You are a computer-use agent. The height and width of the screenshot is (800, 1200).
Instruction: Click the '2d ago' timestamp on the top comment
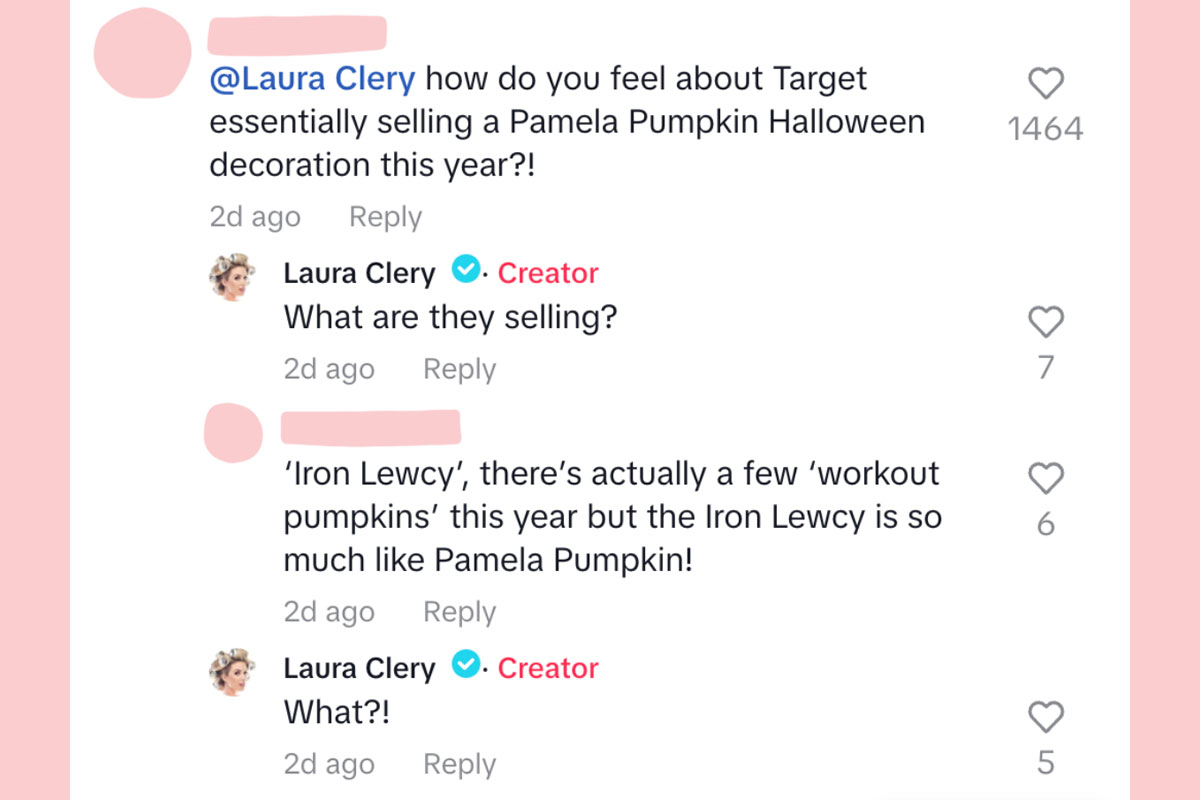coord(254,216)
